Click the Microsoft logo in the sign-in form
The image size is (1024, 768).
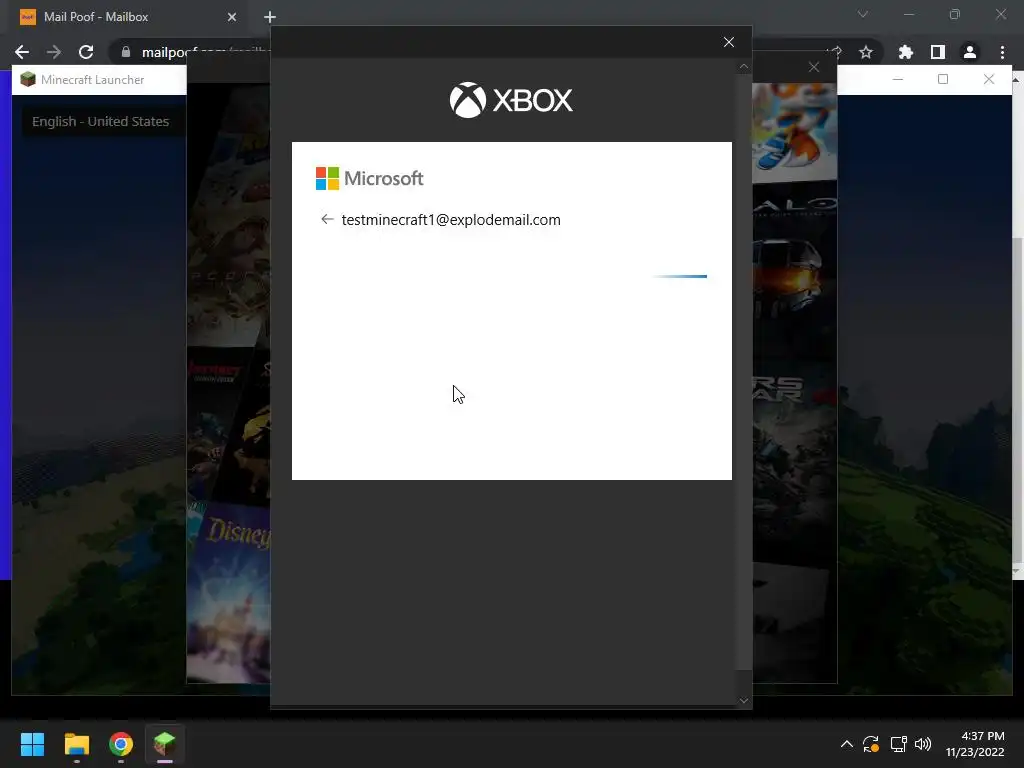(x=370, y=178)
